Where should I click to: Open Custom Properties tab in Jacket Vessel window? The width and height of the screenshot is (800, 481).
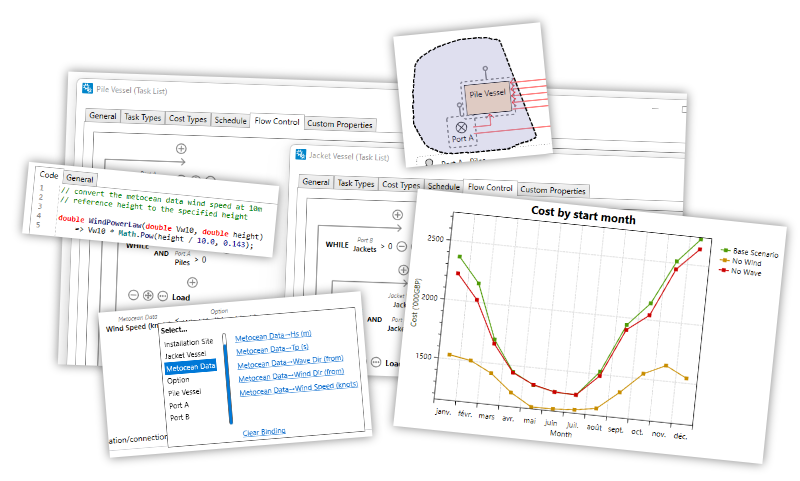(x=553, y=190)
